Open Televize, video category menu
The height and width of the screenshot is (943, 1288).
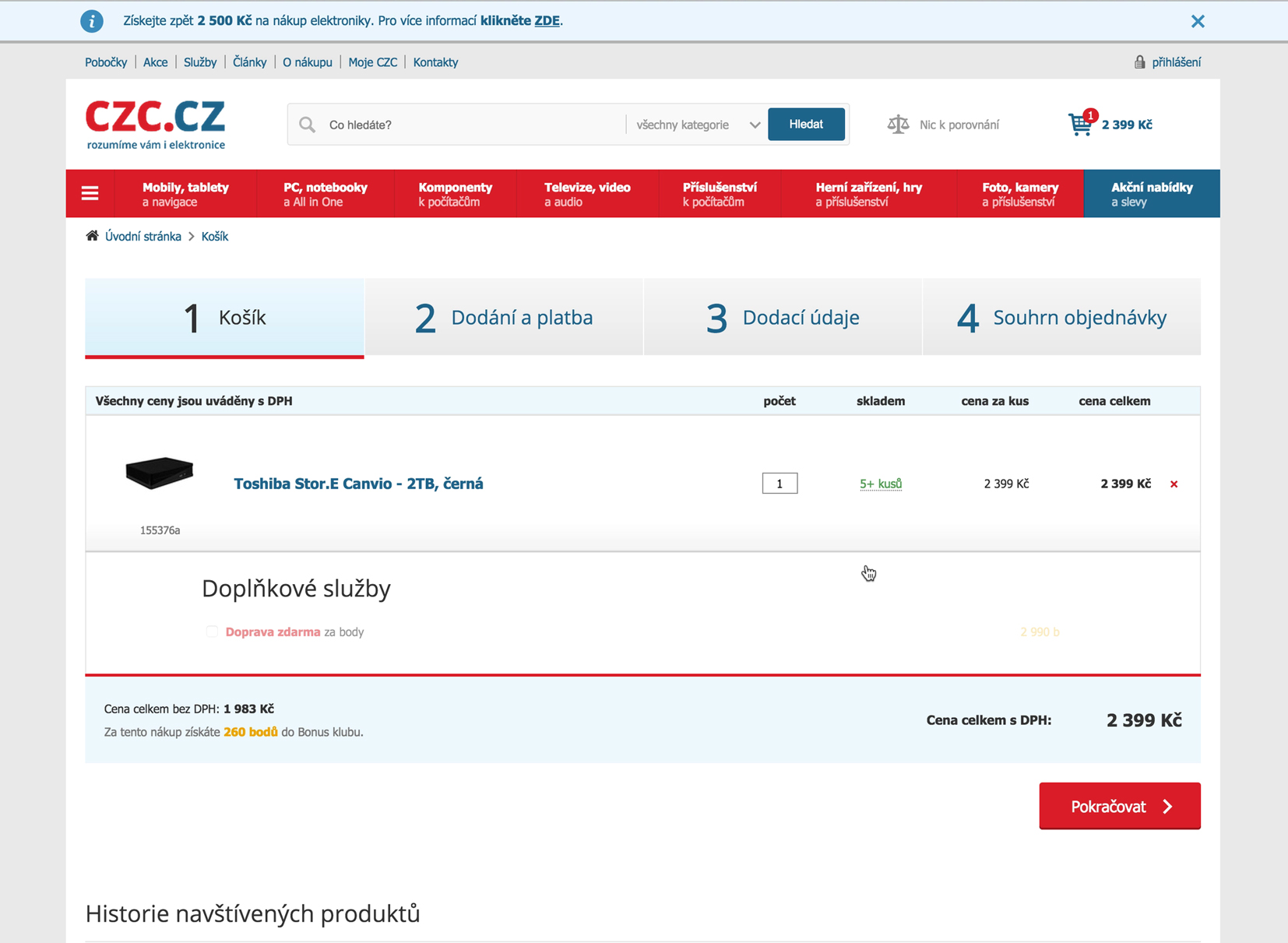coord(587,194)
